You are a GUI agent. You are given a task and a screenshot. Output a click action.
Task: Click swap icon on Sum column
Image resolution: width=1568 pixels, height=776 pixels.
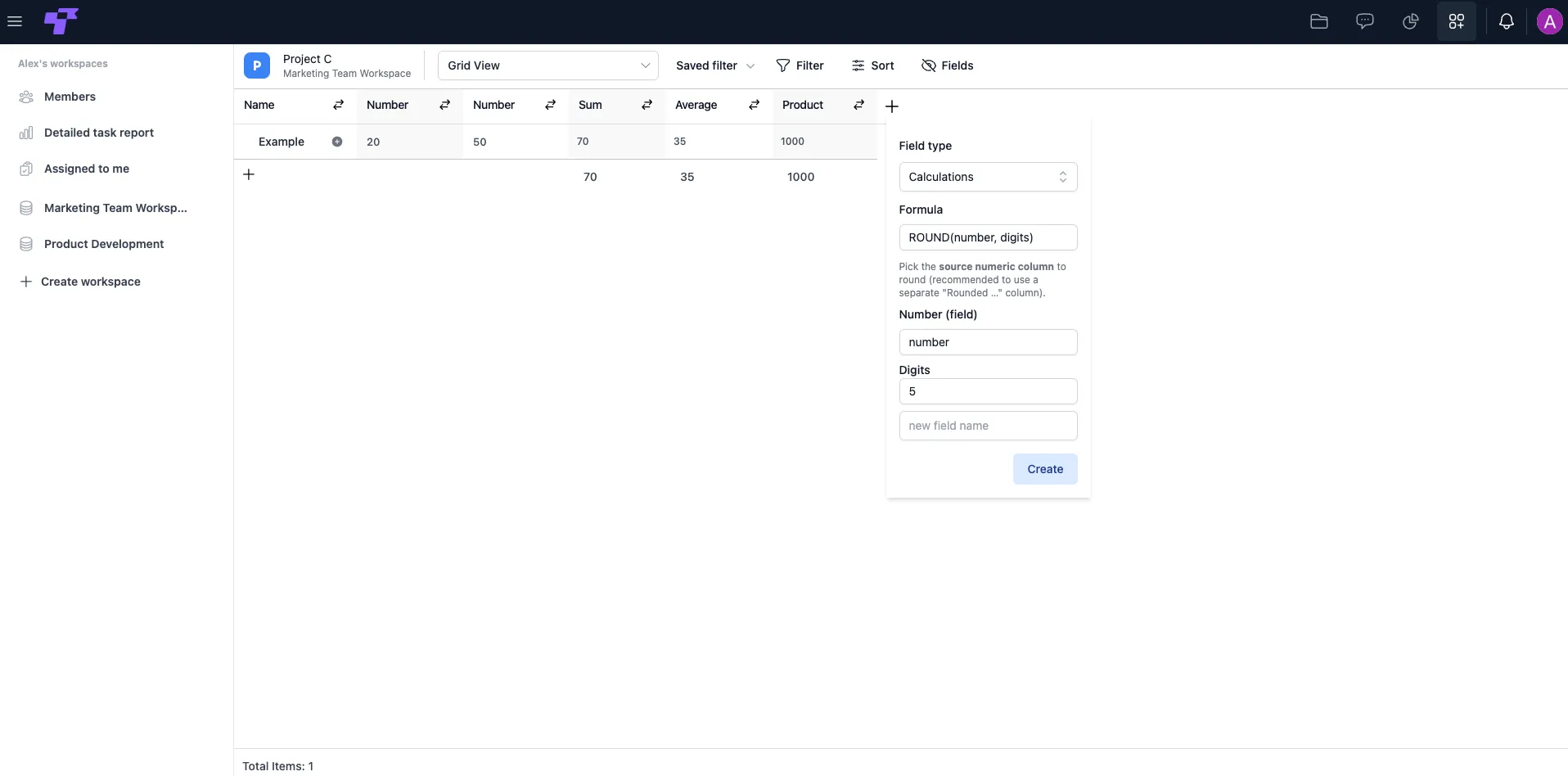[647, 105]
